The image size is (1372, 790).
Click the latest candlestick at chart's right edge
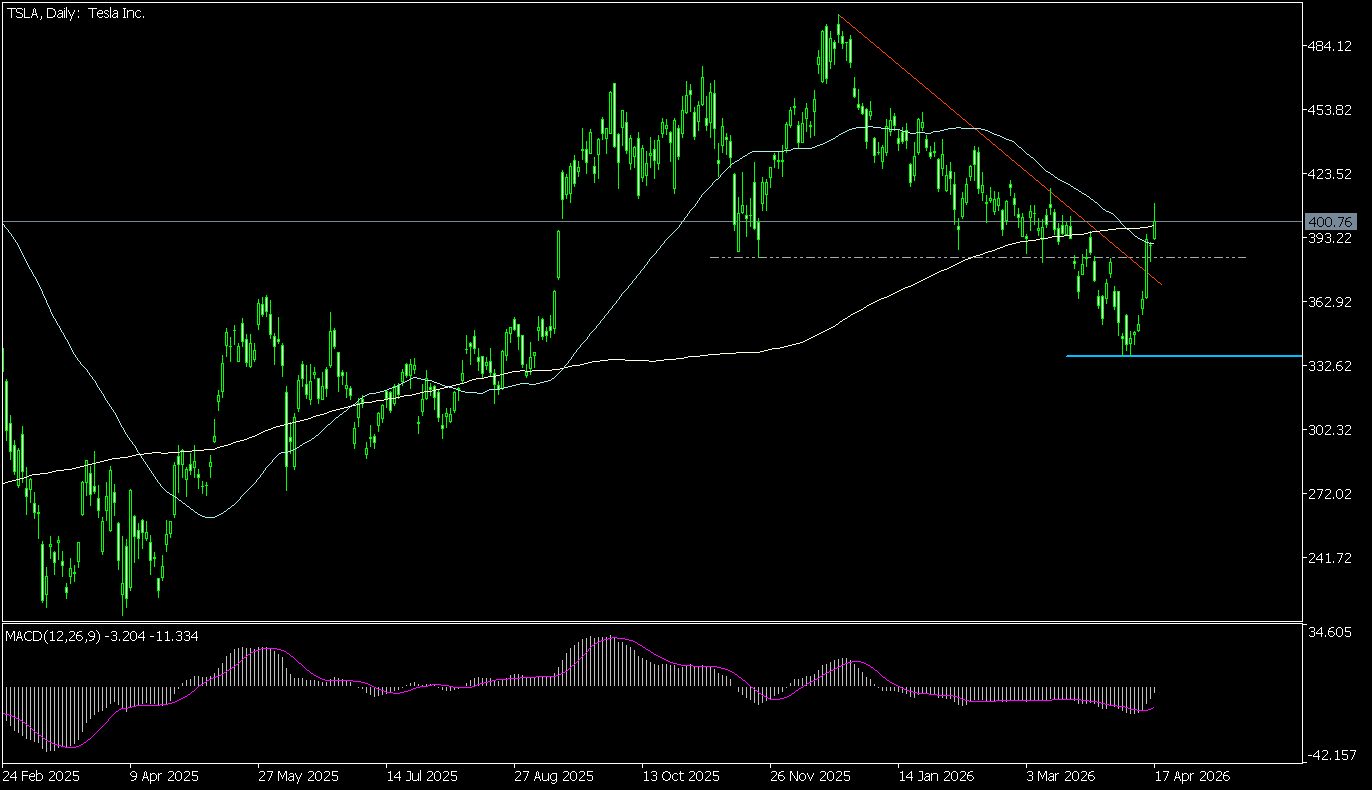click(1155, 222)
